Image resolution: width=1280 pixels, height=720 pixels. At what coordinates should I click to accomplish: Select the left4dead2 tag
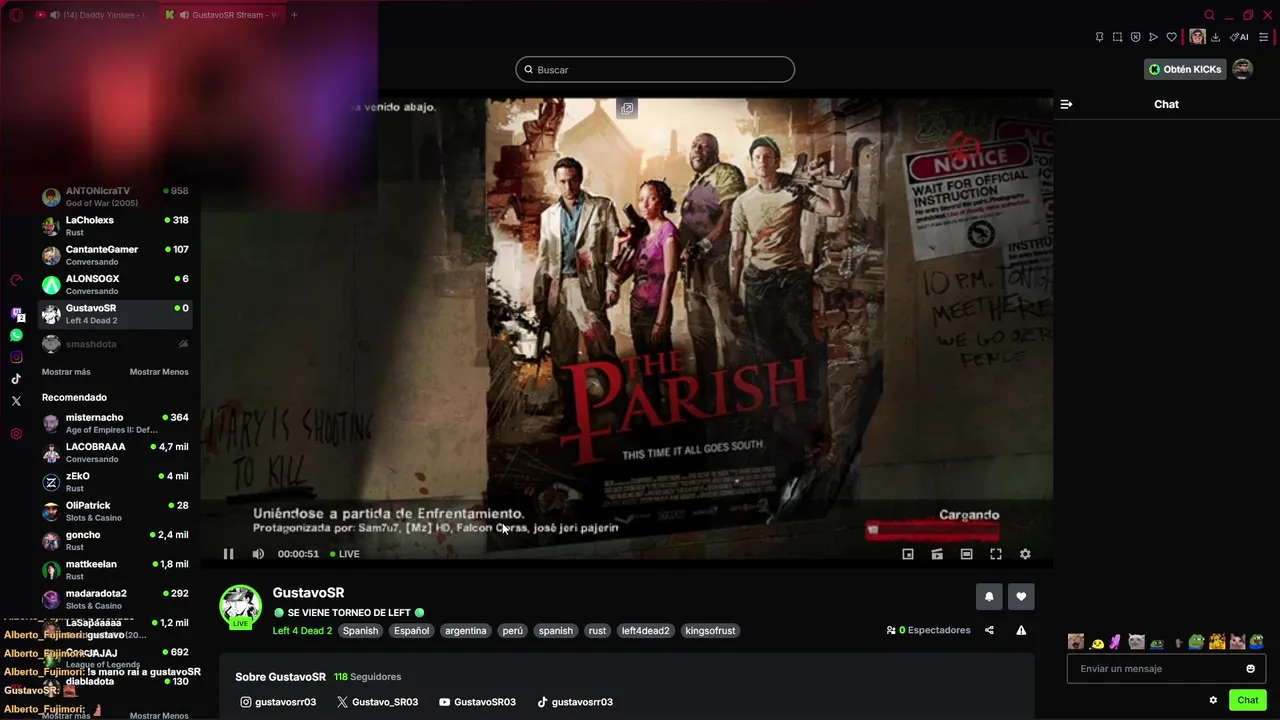(645, 631)
